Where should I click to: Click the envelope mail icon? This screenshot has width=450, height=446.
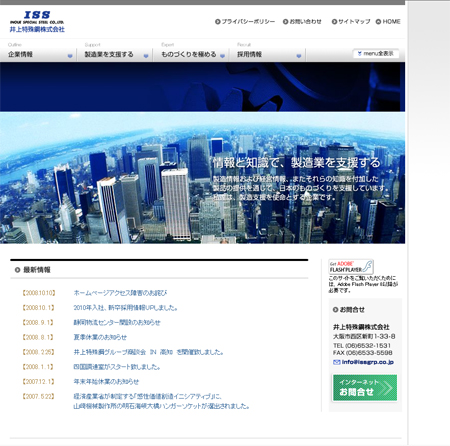coord(336,362)
